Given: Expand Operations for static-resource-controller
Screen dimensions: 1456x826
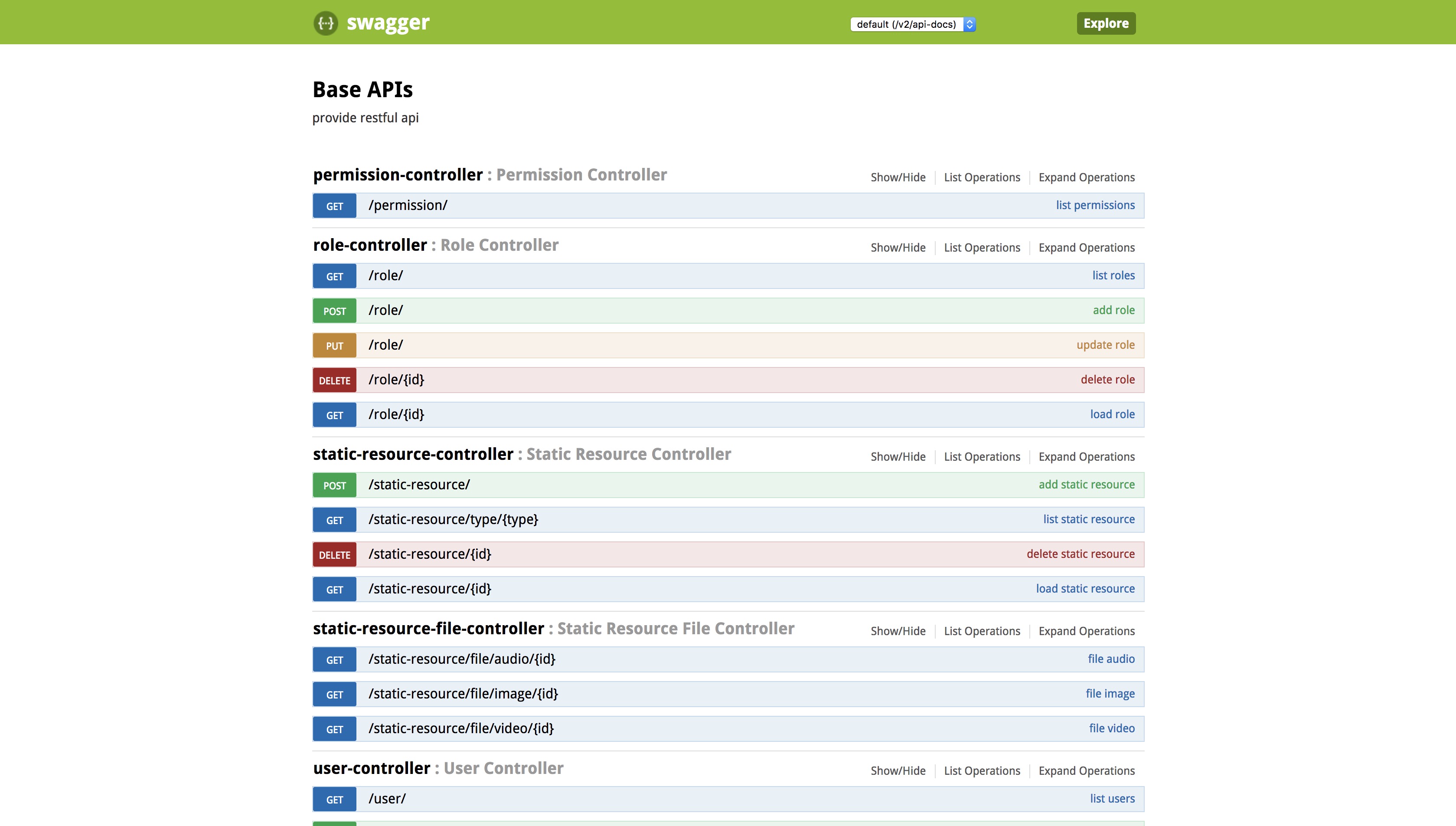Looking at the screenshot, I should click(x=1086, y=457).
